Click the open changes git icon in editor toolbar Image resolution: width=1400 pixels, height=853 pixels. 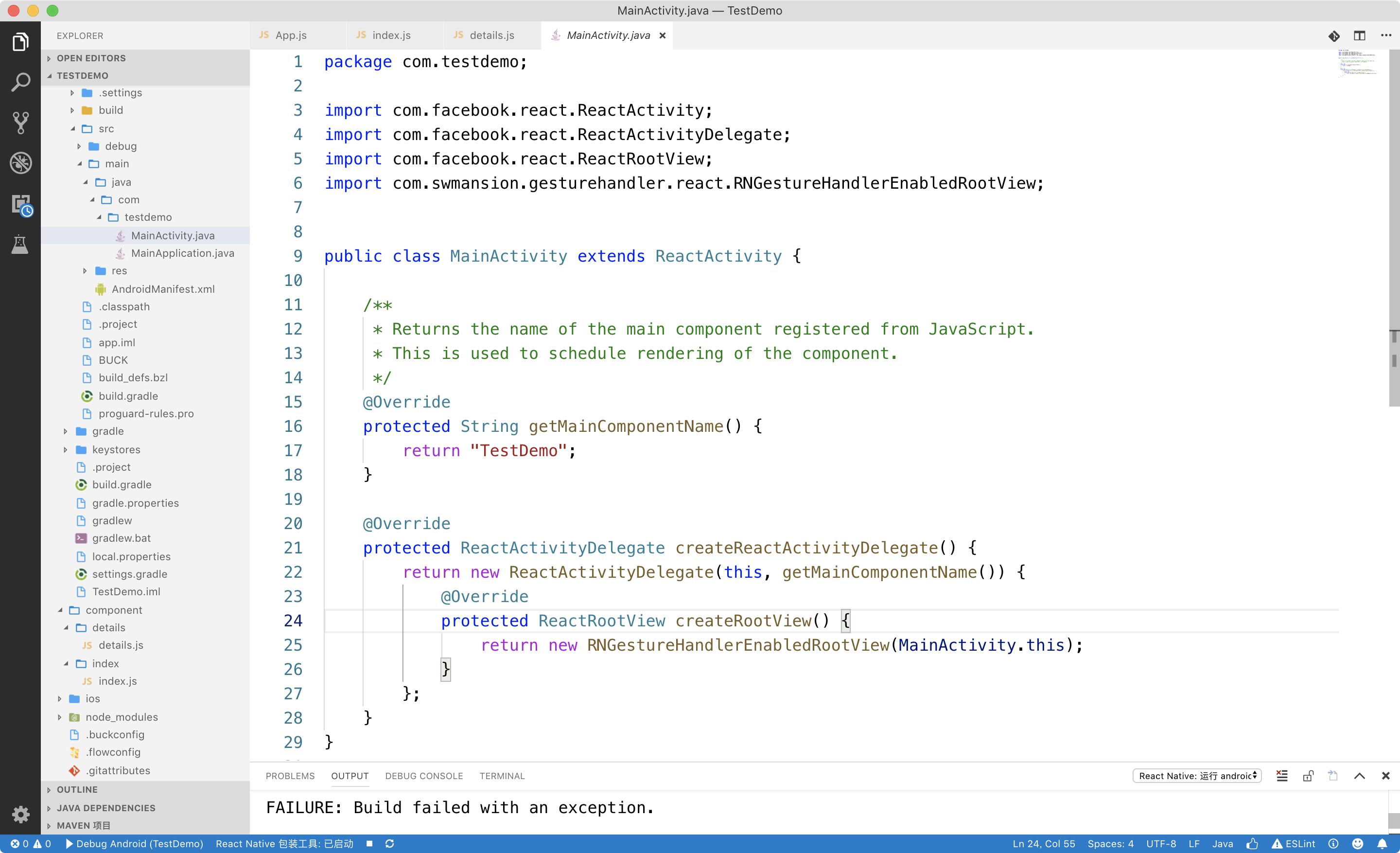[1333, 36]
